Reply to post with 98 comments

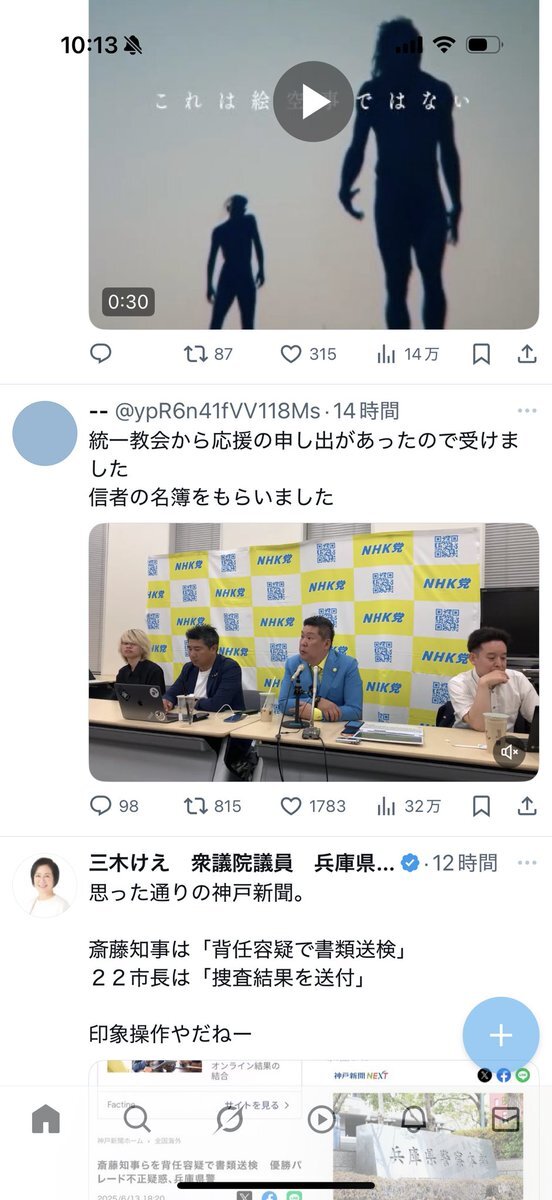[114, 806]
